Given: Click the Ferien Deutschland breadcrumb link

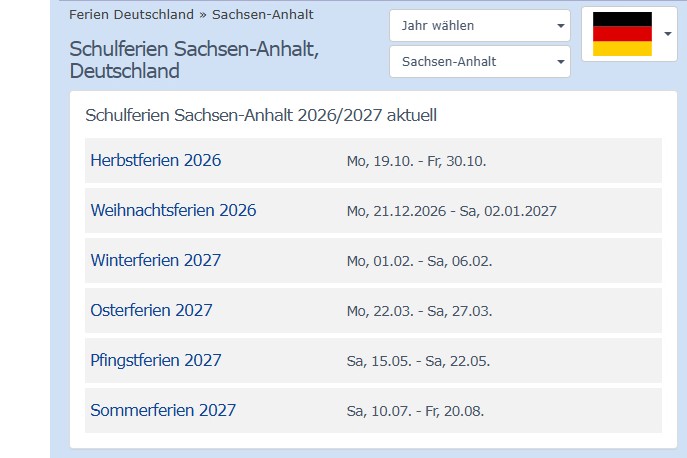Looking at the screenshot, I should (x=131, y=14).
